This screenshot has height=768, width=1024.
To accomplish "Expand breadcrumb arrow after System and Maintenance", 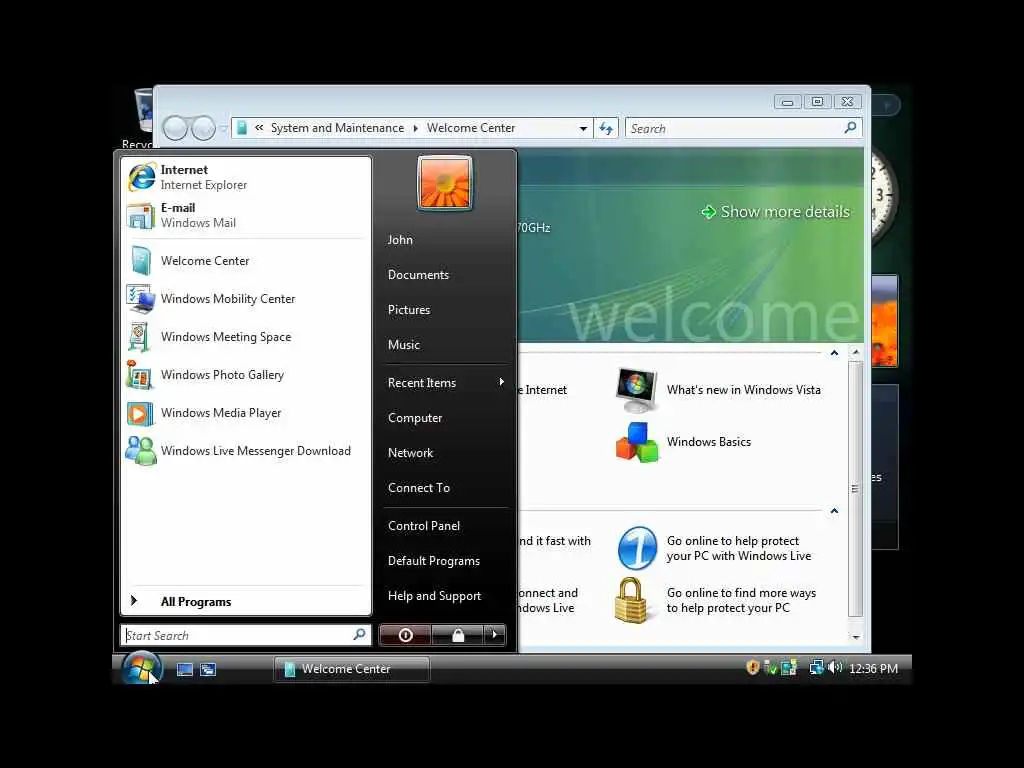I will point(415,128).
